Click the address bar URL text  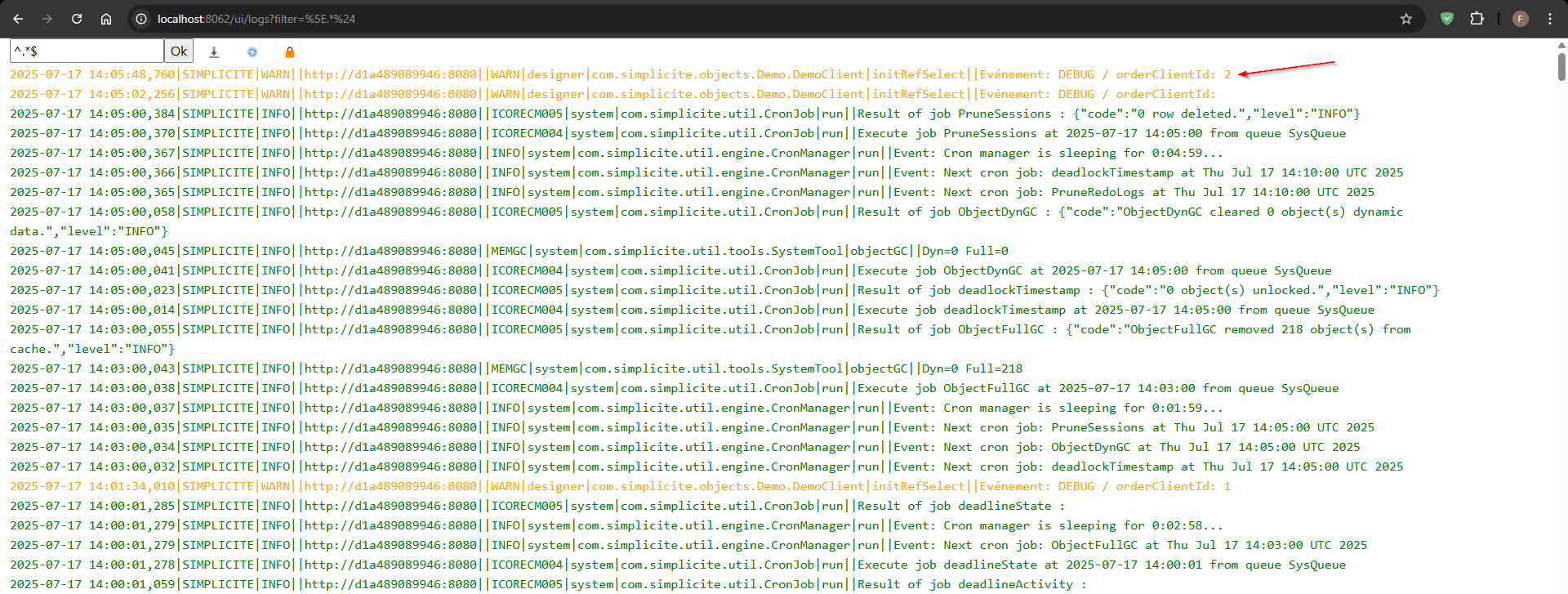(x=256, y=19)
